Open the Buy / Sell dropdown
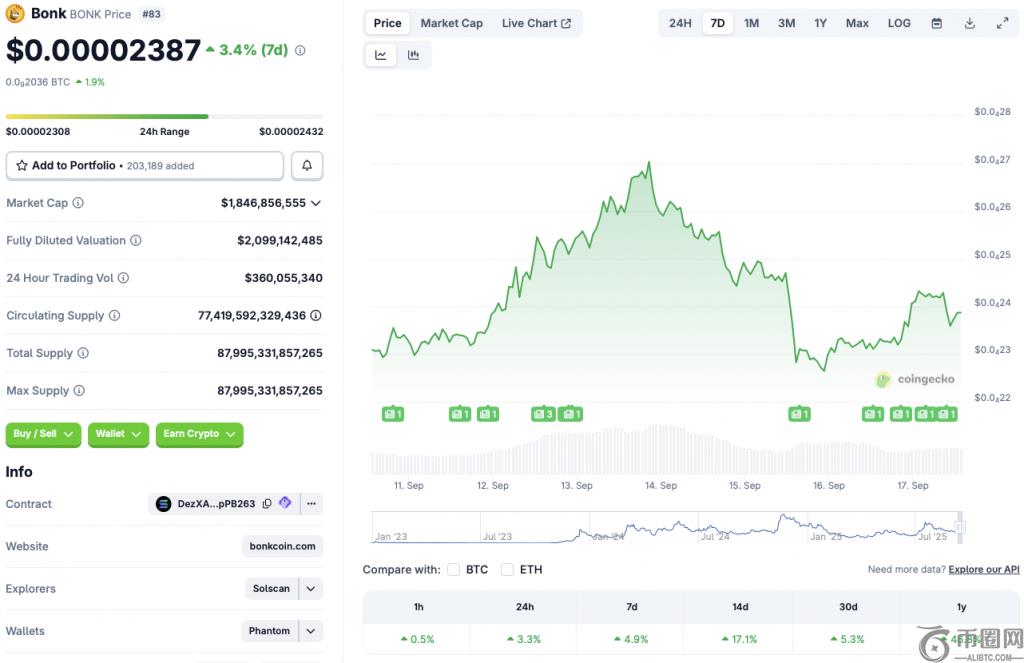The width and height of the screenshot is (1024, 663). (43, 434)
